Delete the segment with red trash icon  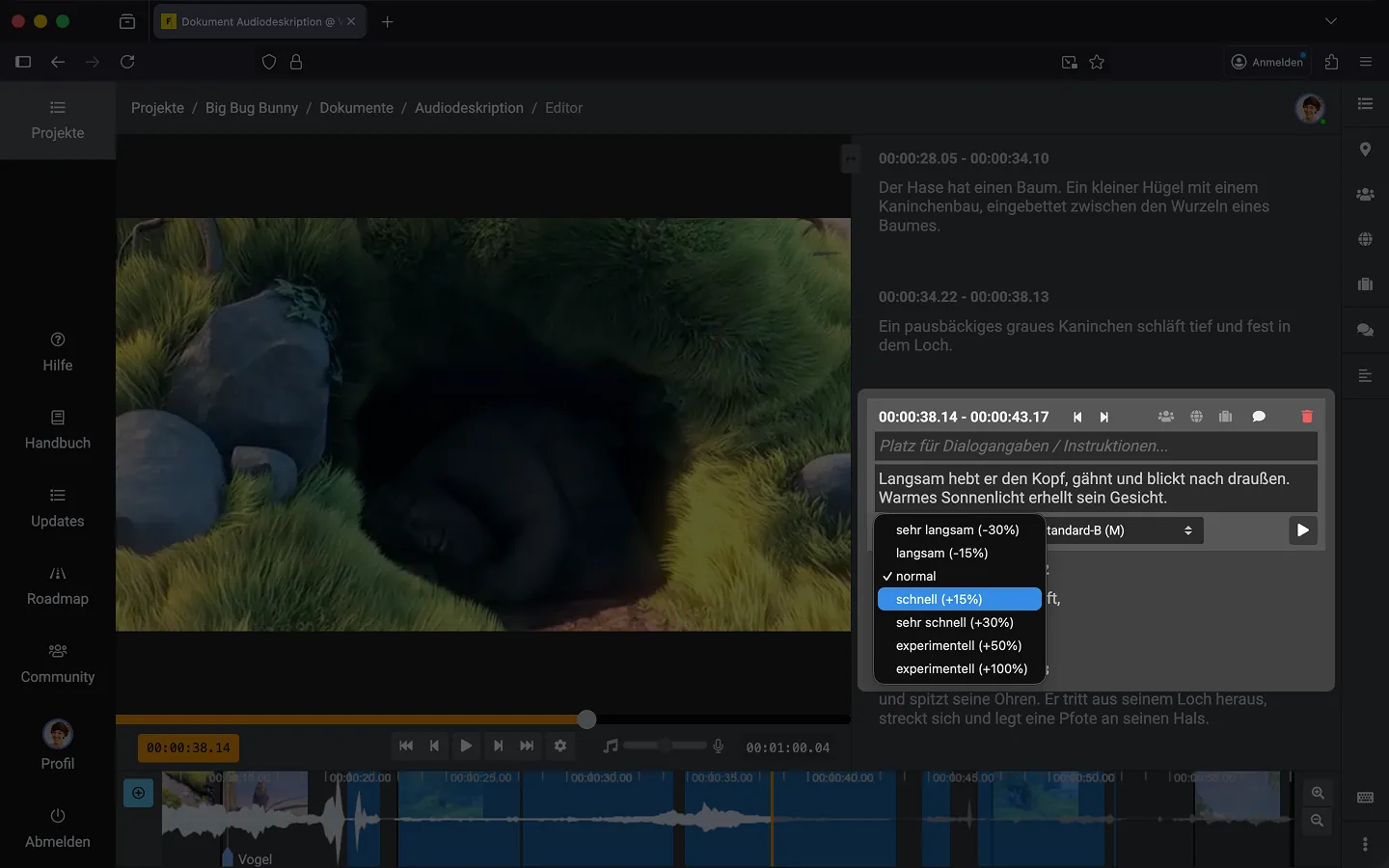coord(1307,417)
